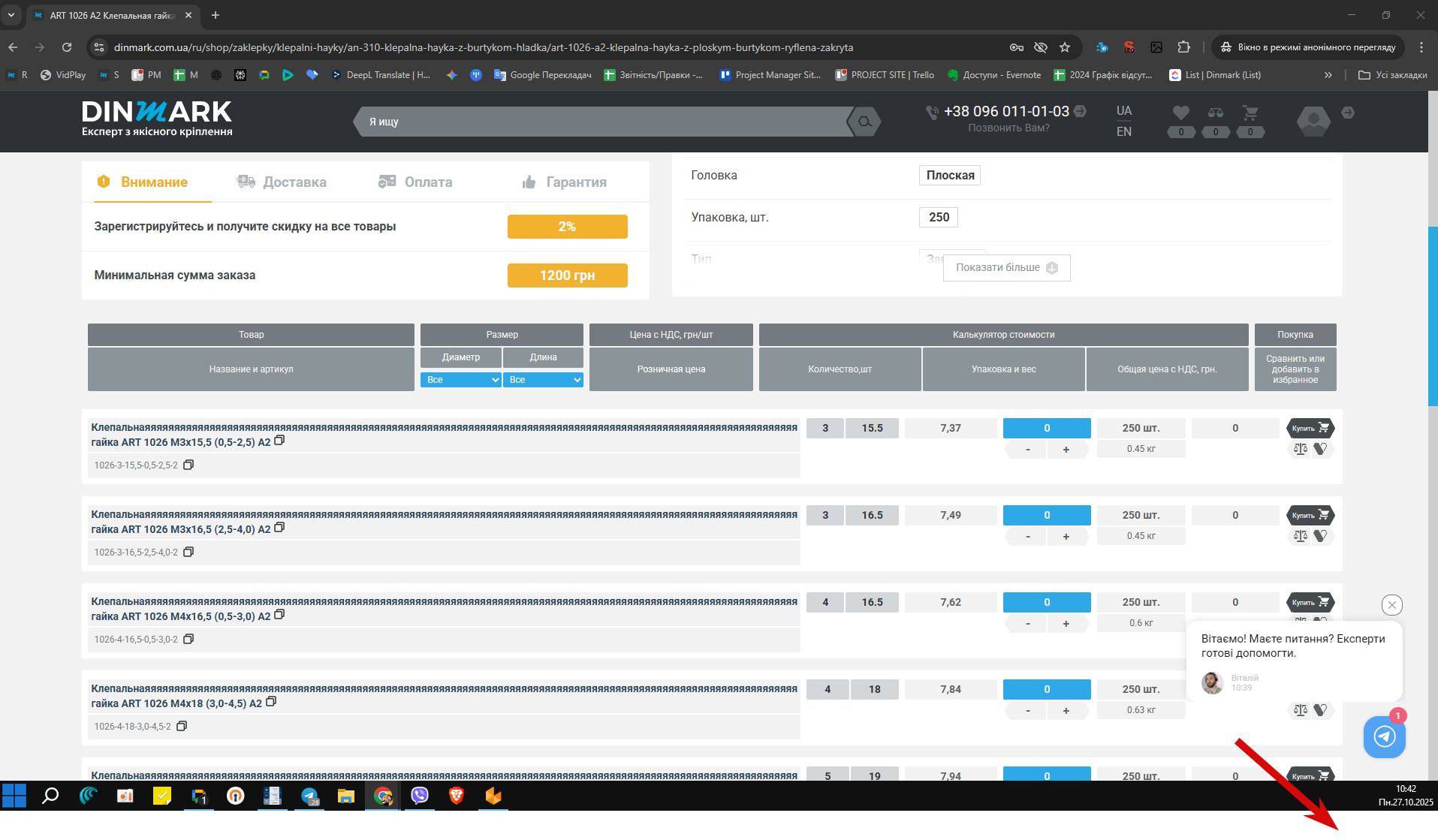The width and height of the screenshot is (1438, 840).
Task: Add M3x16,5 row to comparison scales
Action: pyautogui.click(x=1301, y=536)
